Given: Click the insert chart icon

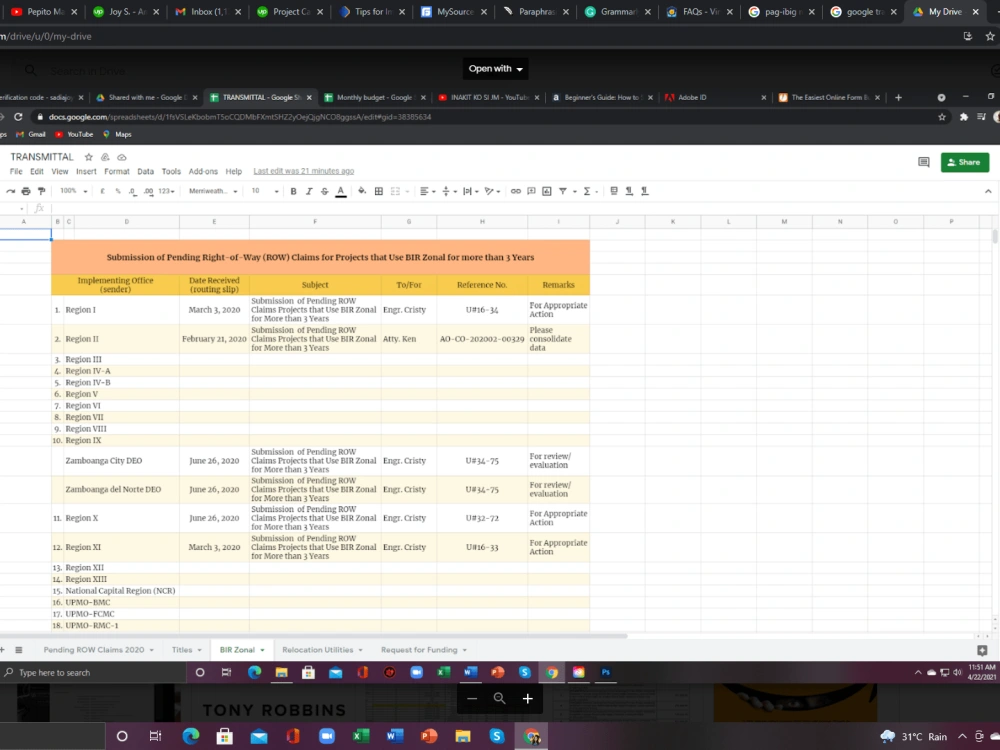Looking at the screenshot, I should (547, 191).
